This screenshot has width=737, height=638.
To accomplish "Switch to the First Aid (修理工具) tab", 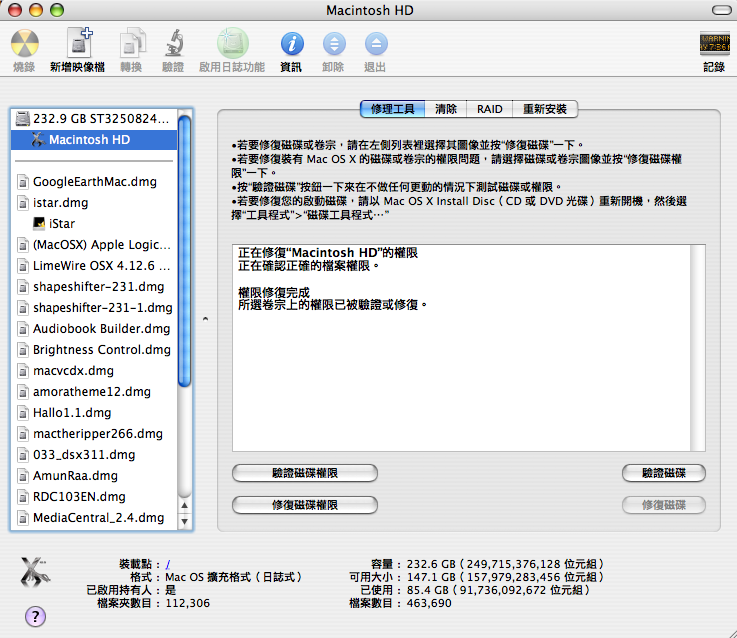I will [x=392, y=109].
